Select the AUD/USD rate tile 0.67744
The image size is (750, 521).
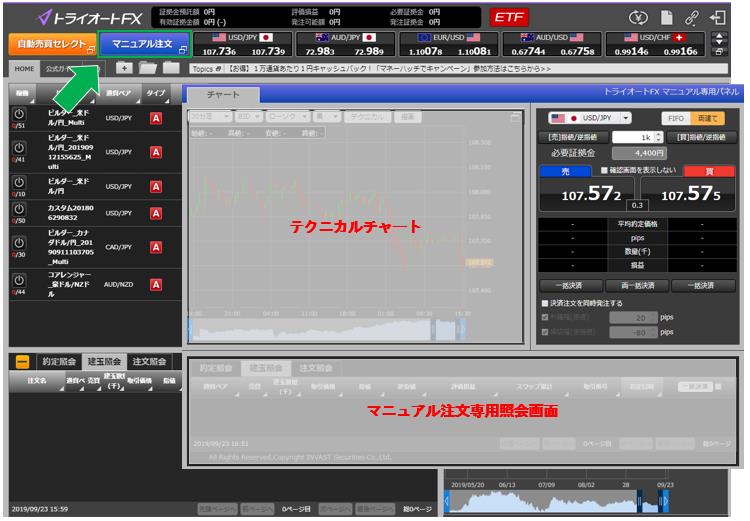pyautogui.click(x=552, y=44)
